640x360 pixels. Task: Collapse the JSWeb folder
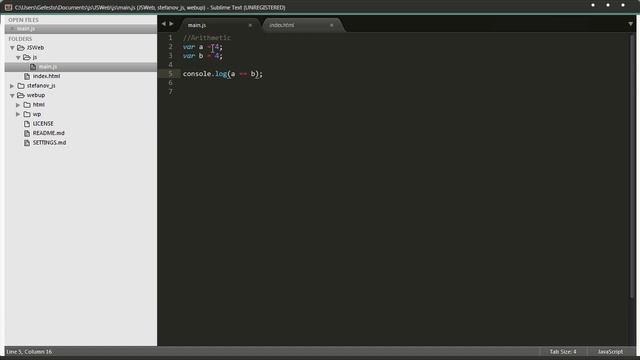click(x=12, y=48)
